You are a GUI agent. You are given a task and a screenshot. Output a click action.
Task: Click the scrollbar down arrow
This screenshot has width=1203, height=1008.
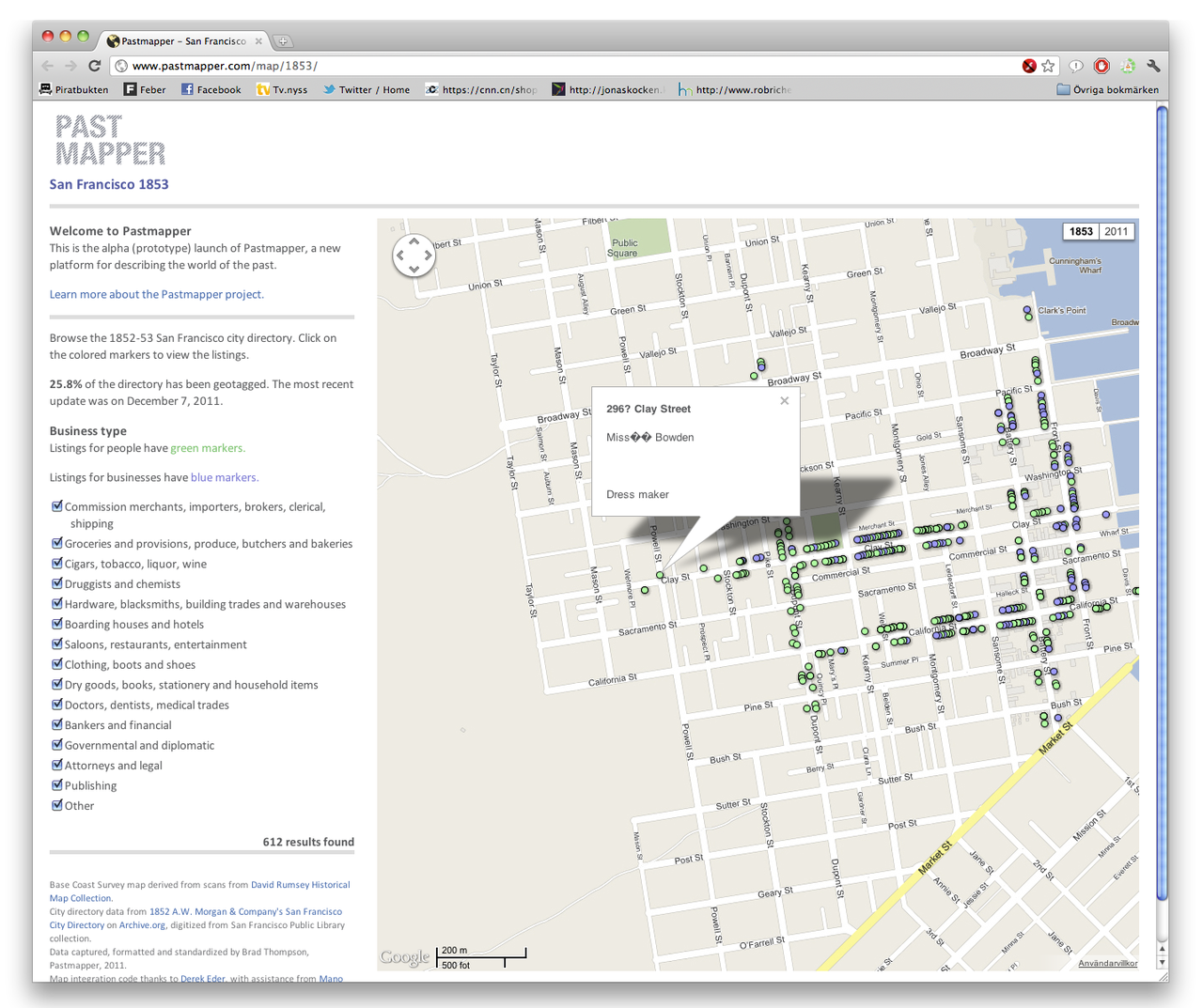(1163, 963)
